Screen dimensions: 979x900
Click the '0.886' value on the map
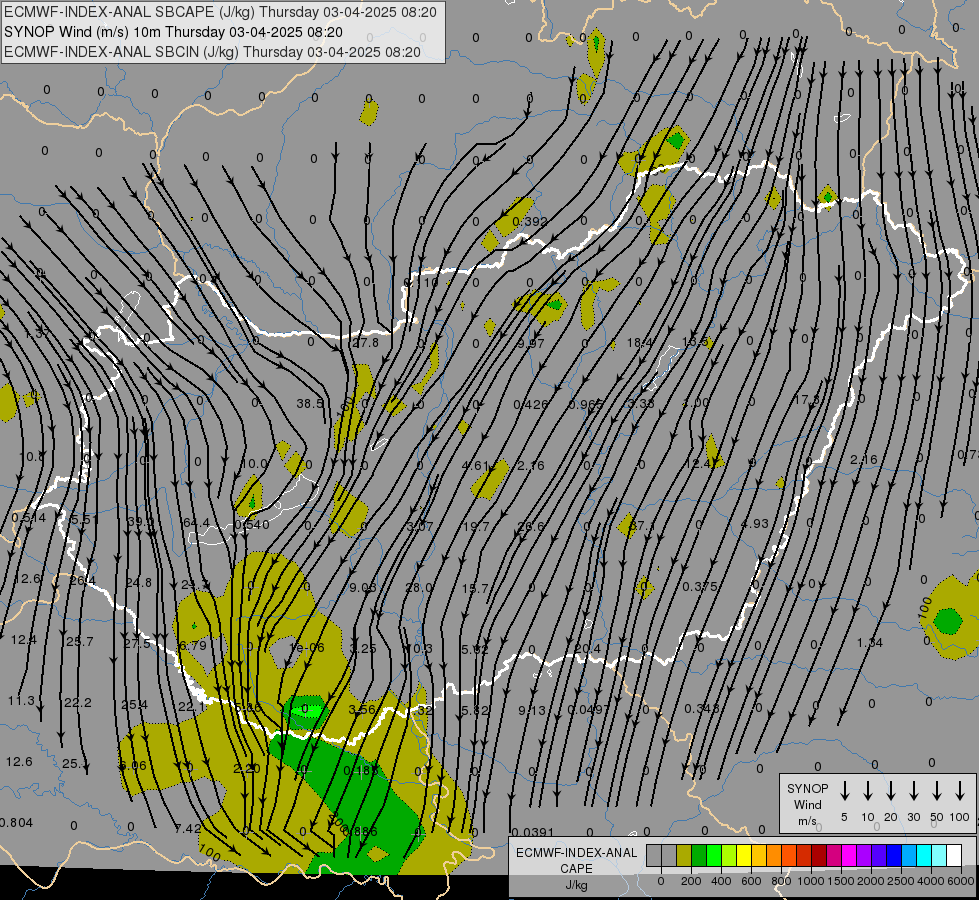360,831
